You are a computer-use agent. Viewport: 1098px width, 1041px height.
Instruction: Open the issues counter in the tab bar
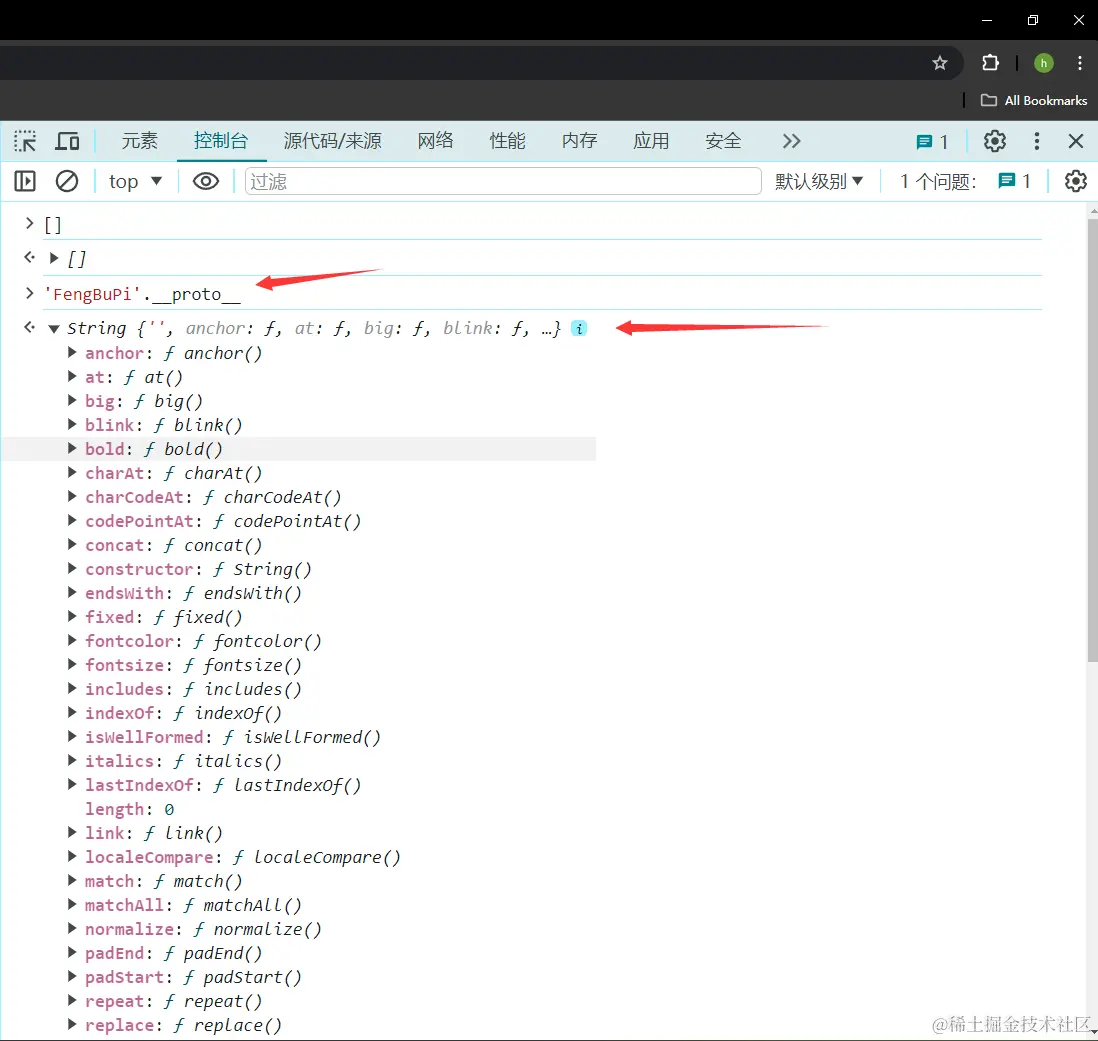pyautogui.click(x=932, y=142)
